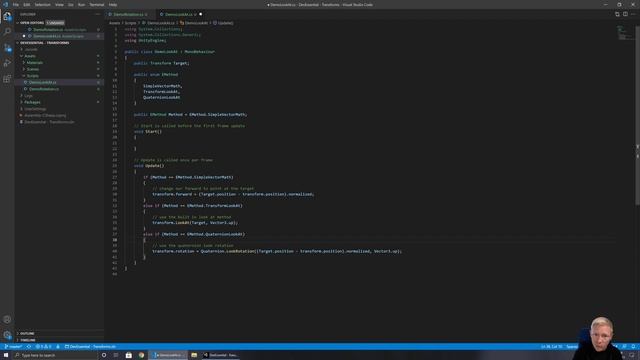Open Run and Debug view in activity bar
The width and height of the screenshot is (640, 360).
[7, 63]
